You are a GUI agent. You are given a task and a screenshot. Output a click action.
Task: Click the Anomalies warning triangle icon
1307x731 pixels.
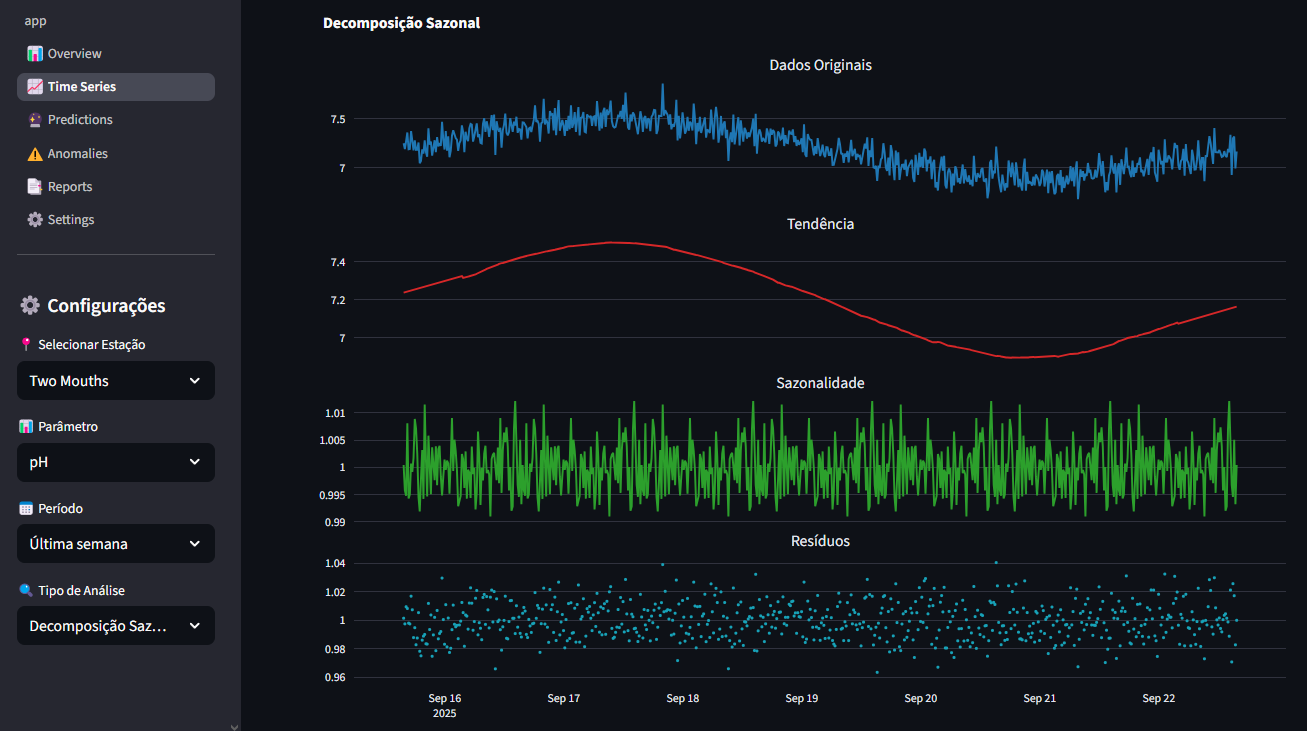click(x=35, y=154)
